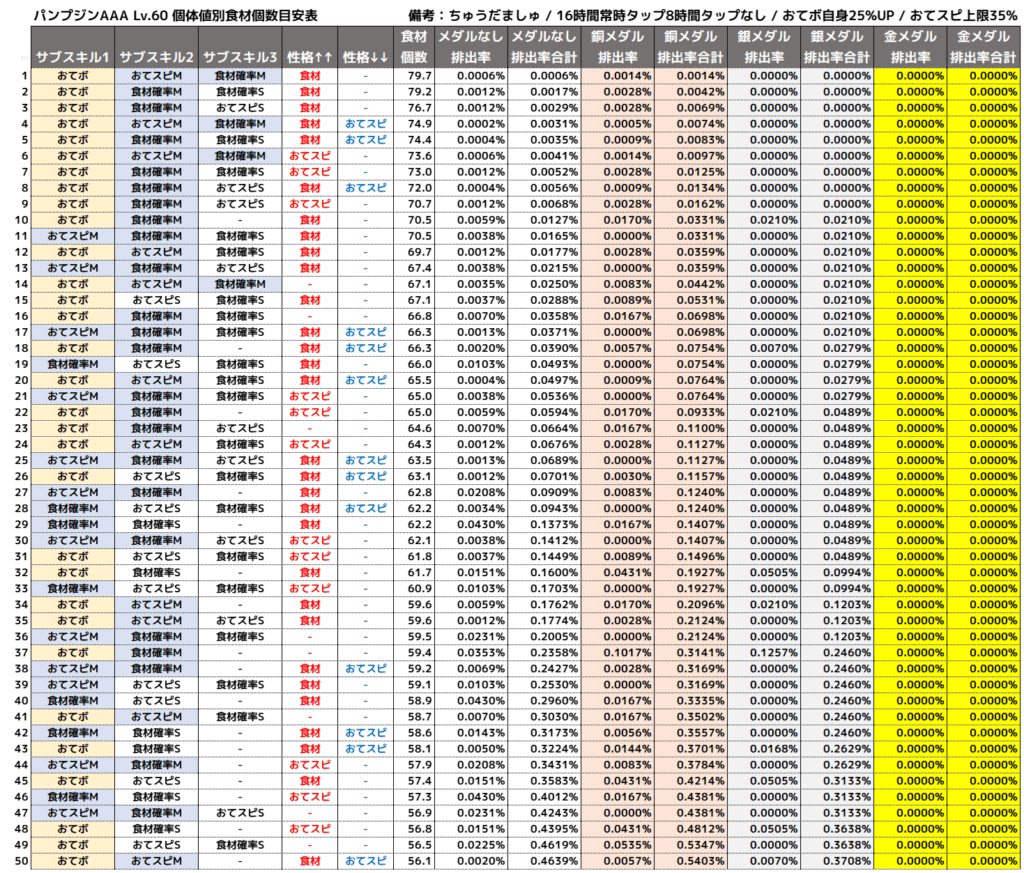Click the 79.7 ingredient count cell
Image resolution: width=1024 pixels, height=873 pixels.
tap(418, 76)
